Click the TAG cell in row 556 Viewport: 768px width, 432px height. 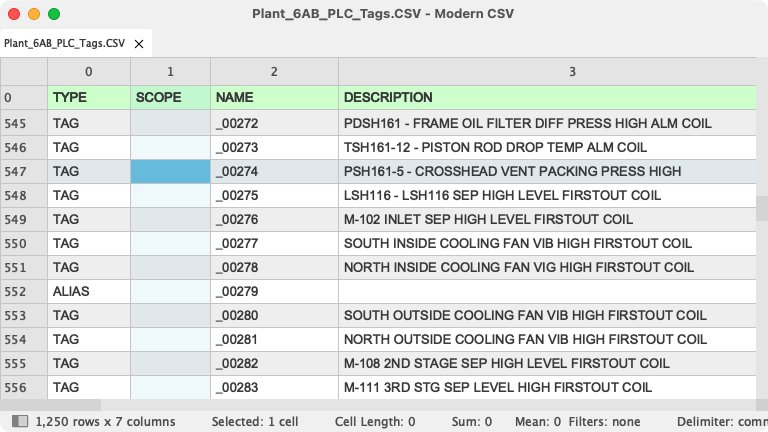coord(89,387)
